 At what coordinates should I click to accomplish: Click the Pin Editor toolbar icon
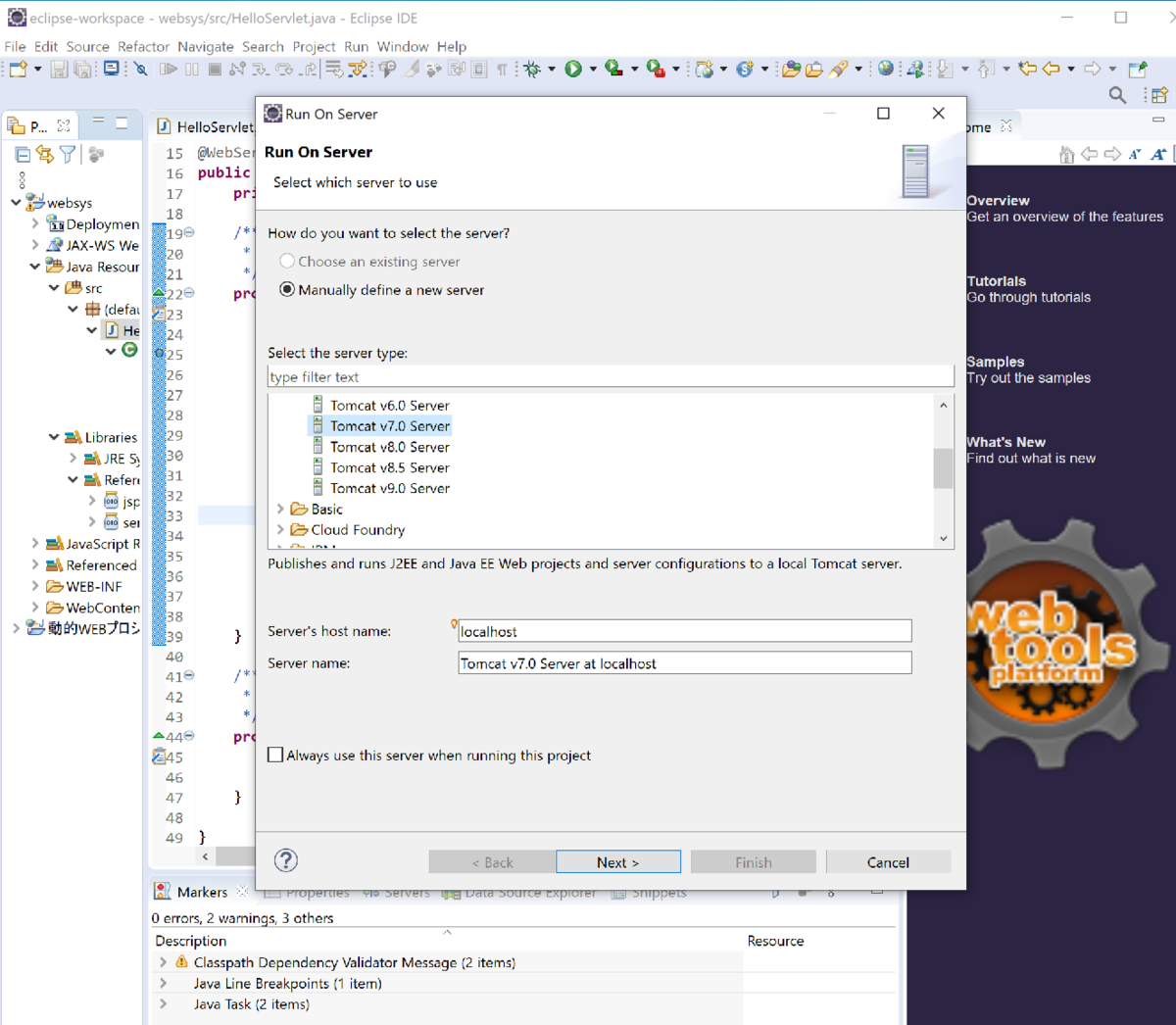point(1138,69)
